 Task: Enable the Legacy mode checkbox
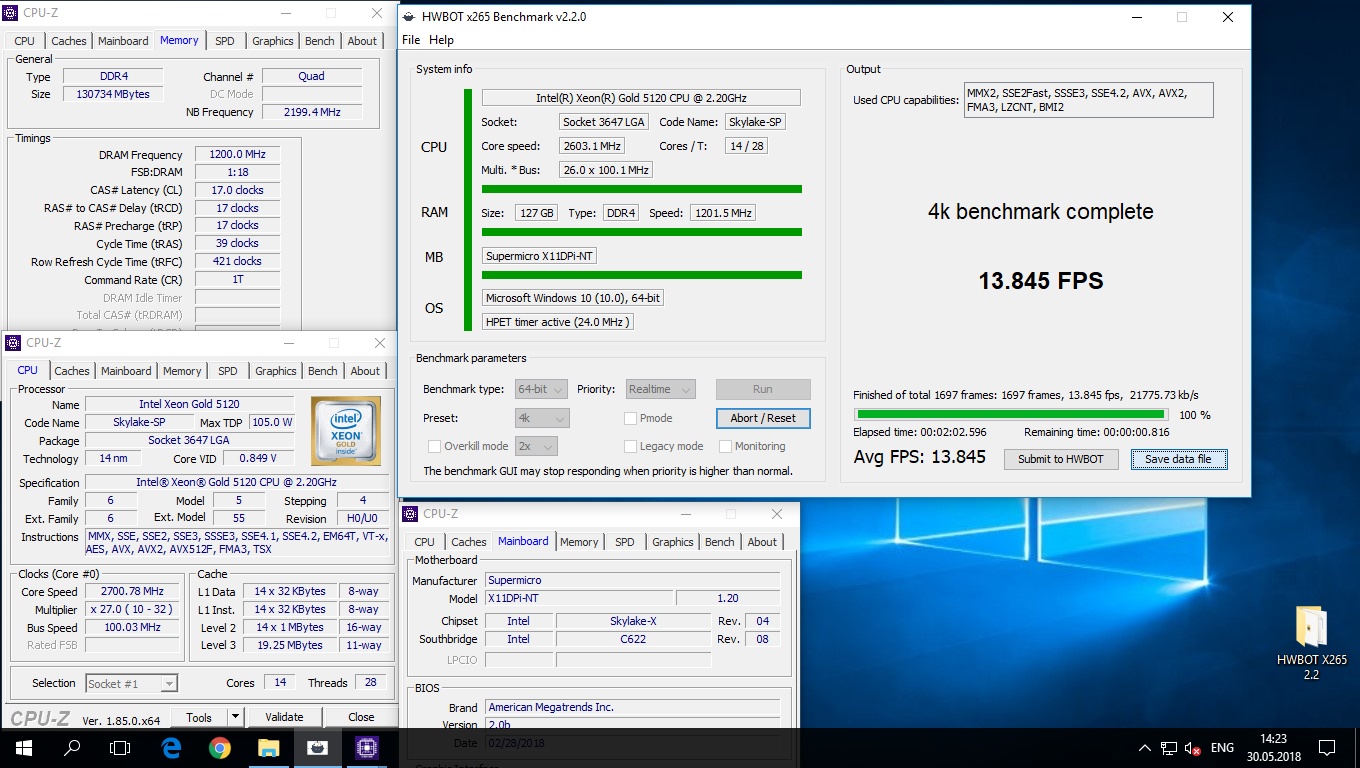[631, 446]
